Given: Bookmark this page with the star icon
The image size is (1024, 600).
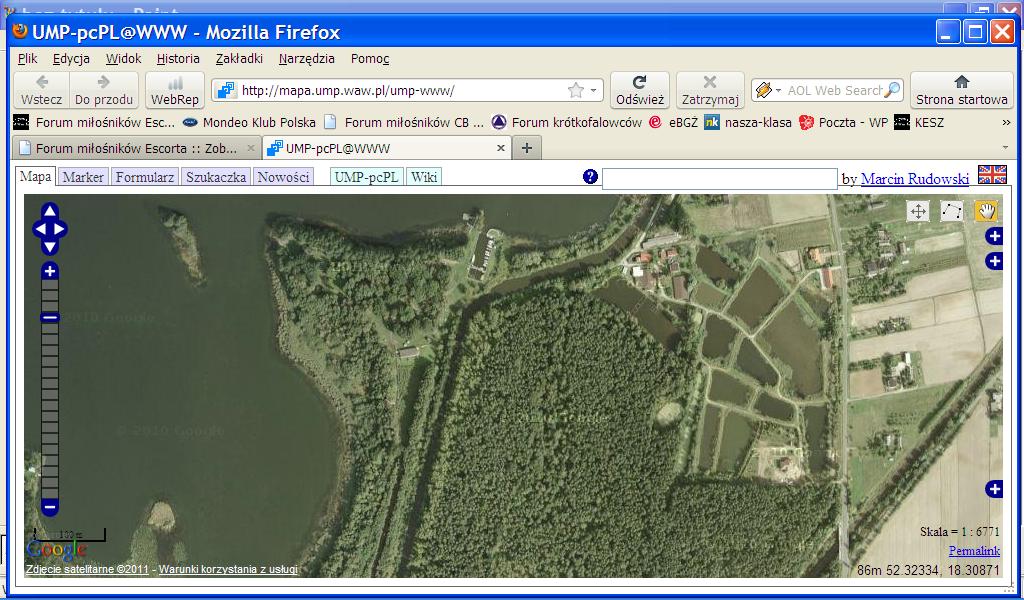Looking at the screenshot, I should [x=576, y=90].
